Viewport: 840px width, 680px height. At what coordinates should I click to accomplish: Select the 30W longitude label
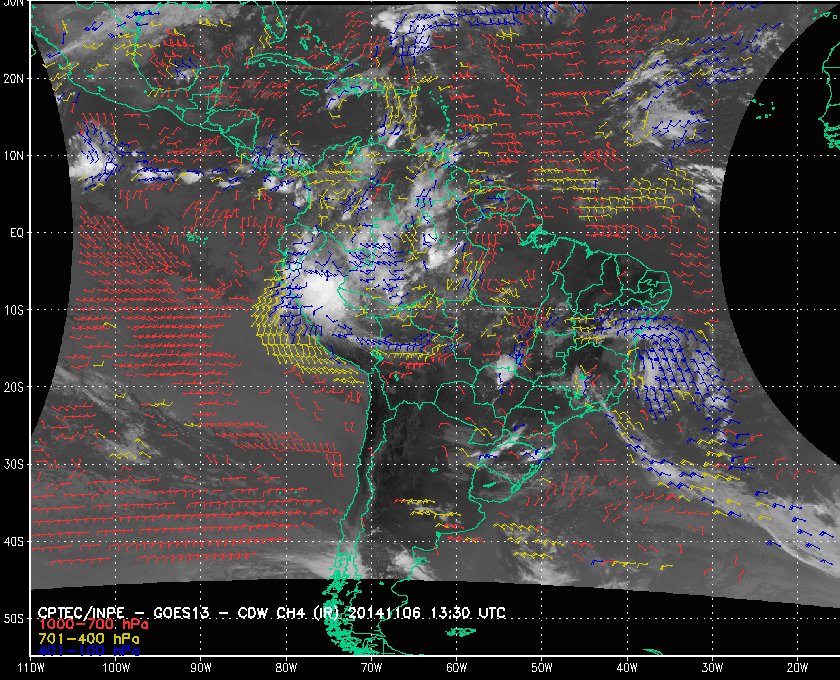pos(712,668)
